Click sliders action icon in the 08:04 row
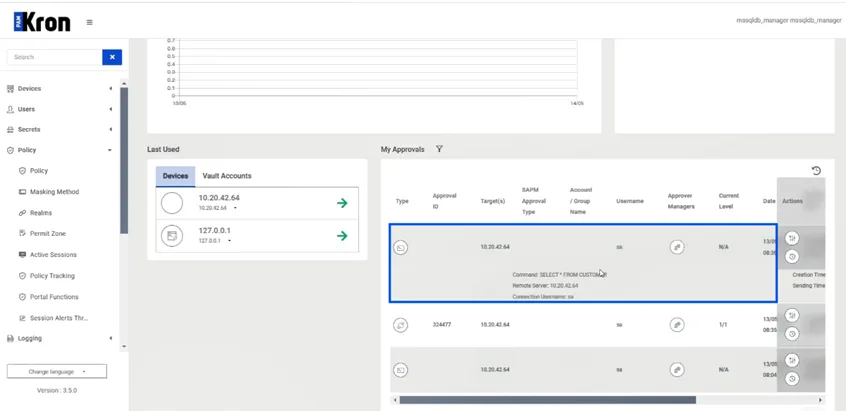 (x=792, y=360)
